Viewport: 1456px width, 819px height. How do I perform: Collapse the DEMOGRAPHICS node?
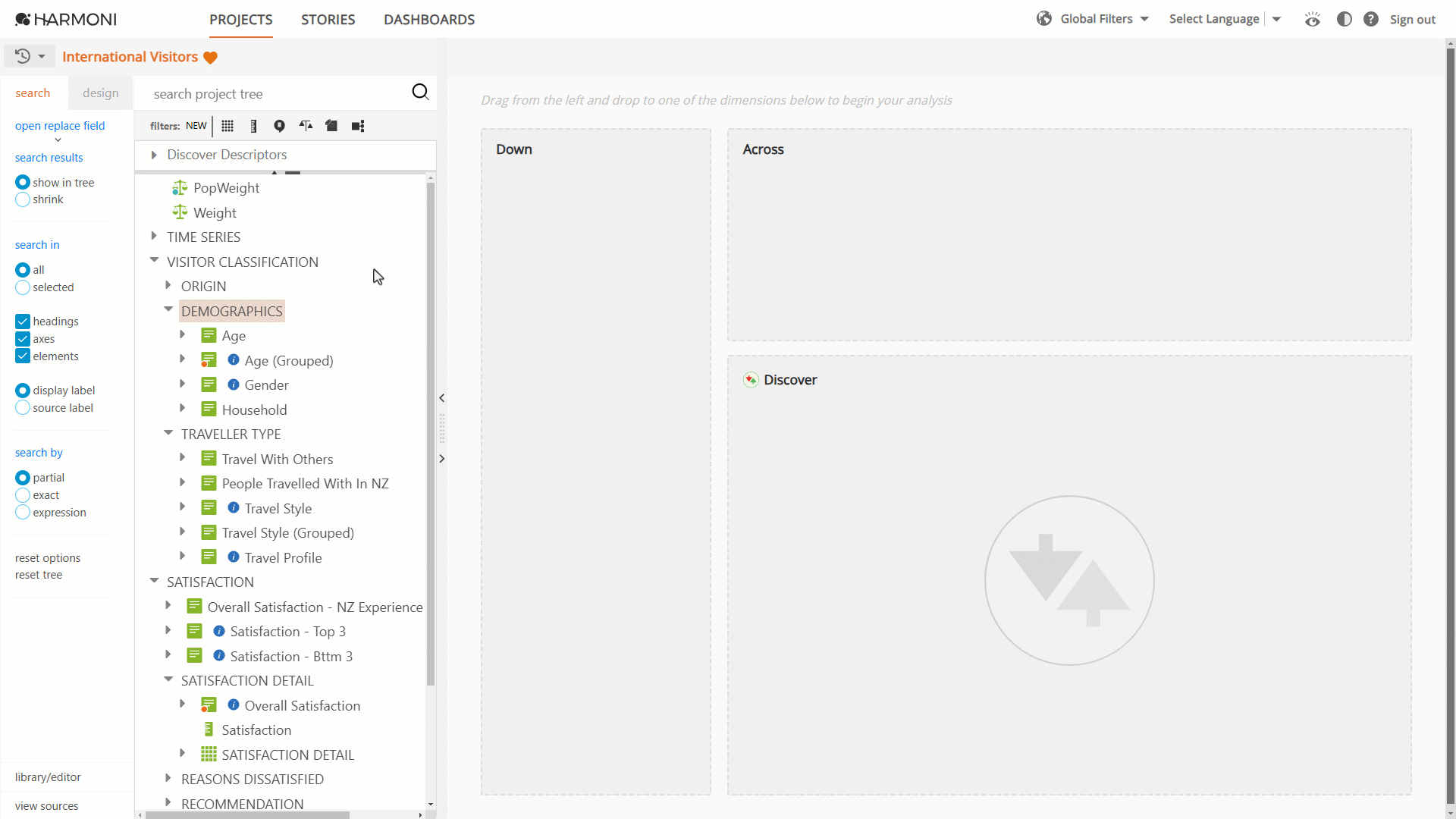(168, 310)
